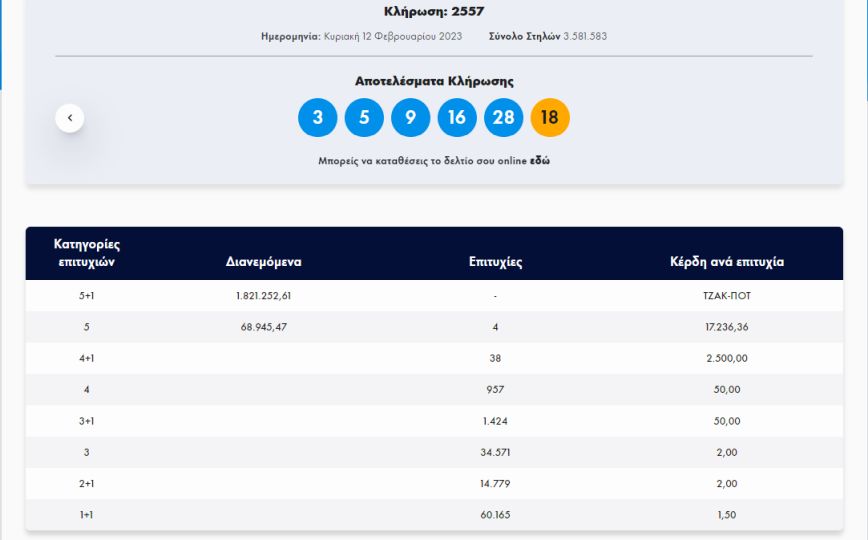
Task: Click the 17.236,36 winnings value
Action: click(x=726, y=327)
